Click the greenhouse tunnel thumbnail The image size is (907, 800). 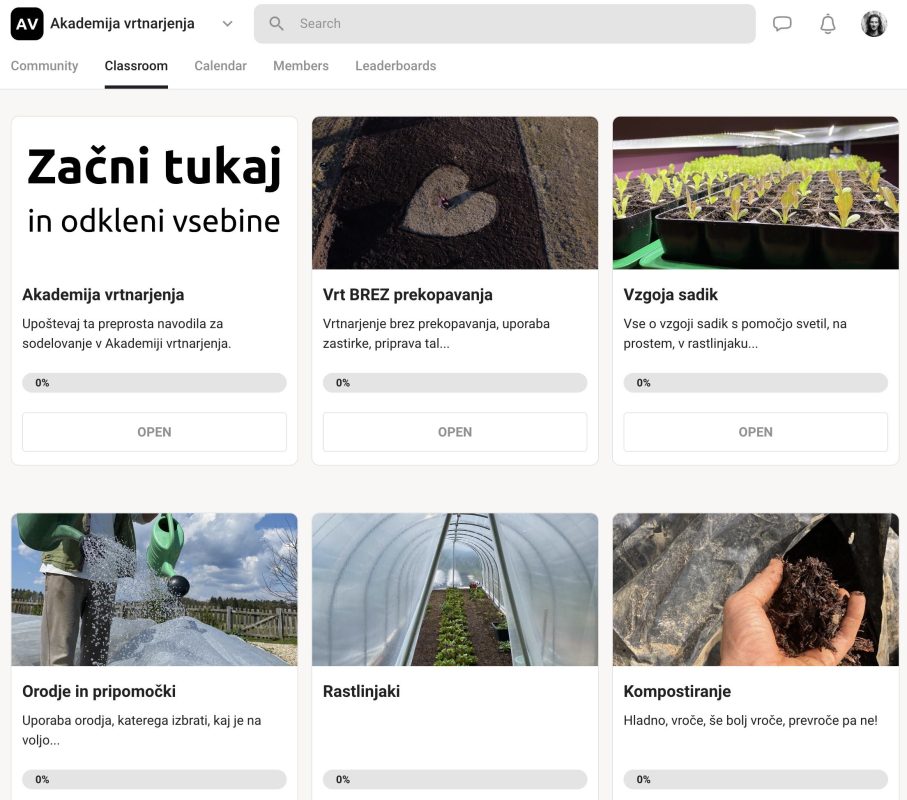tap(455, 589)
